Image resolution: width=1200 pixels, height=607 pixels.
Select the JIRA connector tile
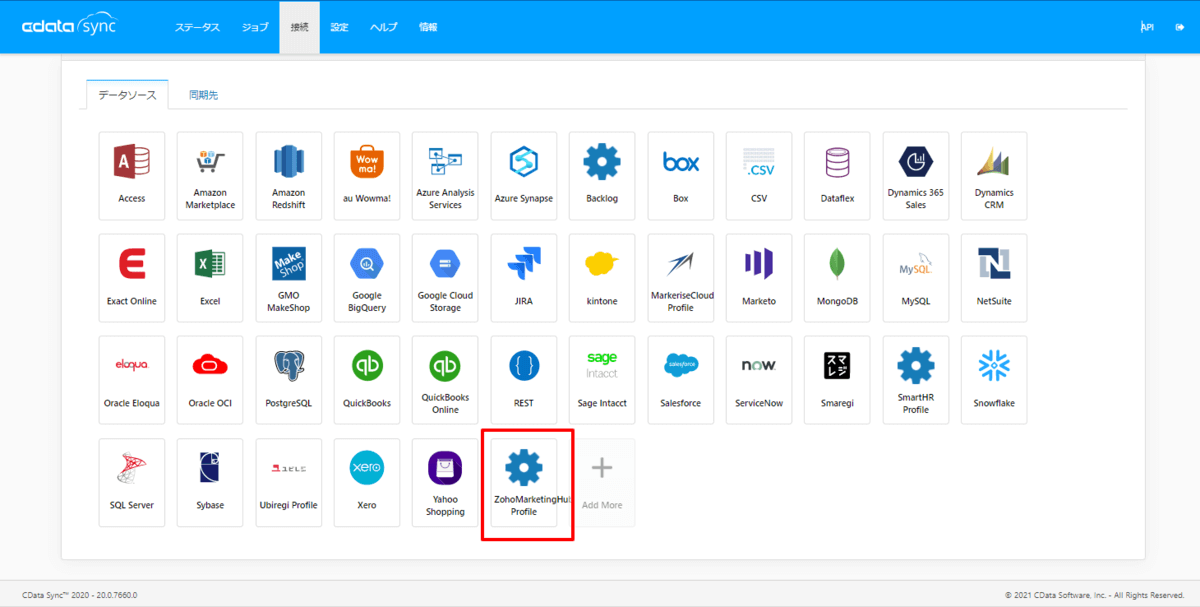click(524, 278)
